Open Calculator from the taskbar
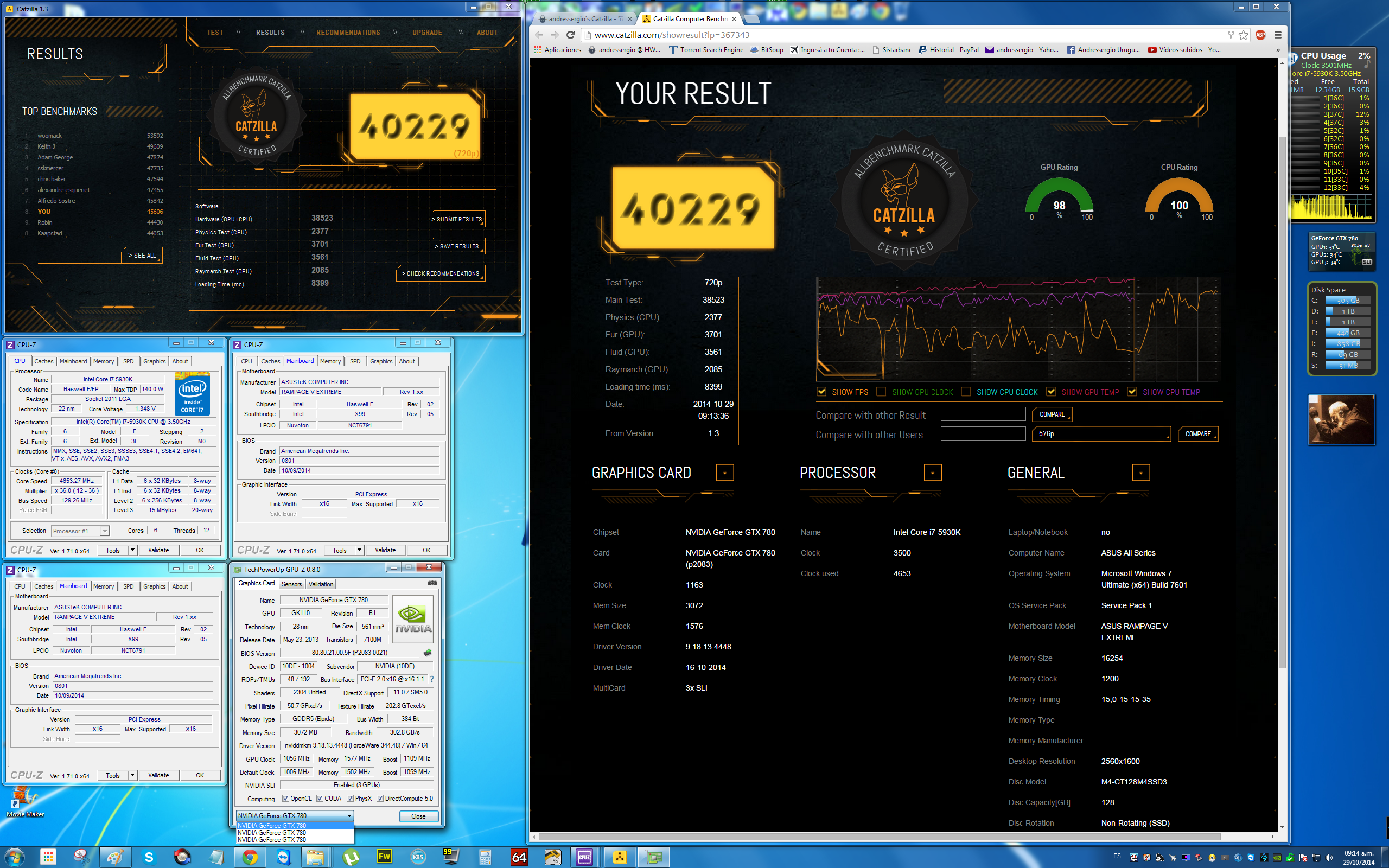The image size is (1389, 868). point(485,857)
